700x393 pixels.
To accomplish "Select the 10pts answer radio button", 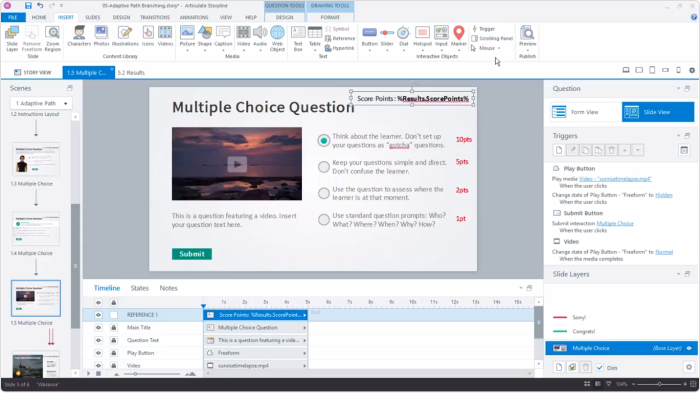I will pyautogui.click(x=324, y=140).
